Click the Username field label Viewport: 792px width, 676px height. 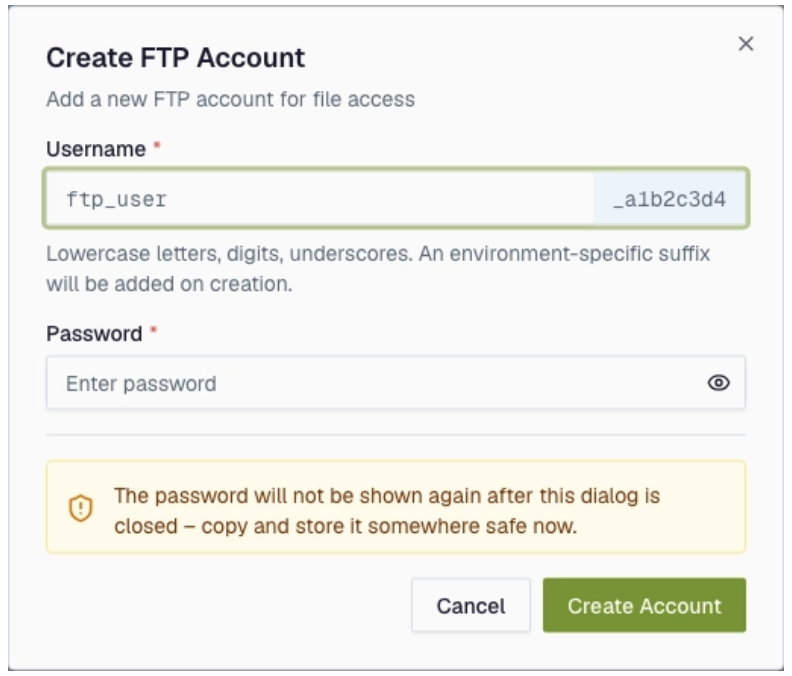[x=96, y=150]
